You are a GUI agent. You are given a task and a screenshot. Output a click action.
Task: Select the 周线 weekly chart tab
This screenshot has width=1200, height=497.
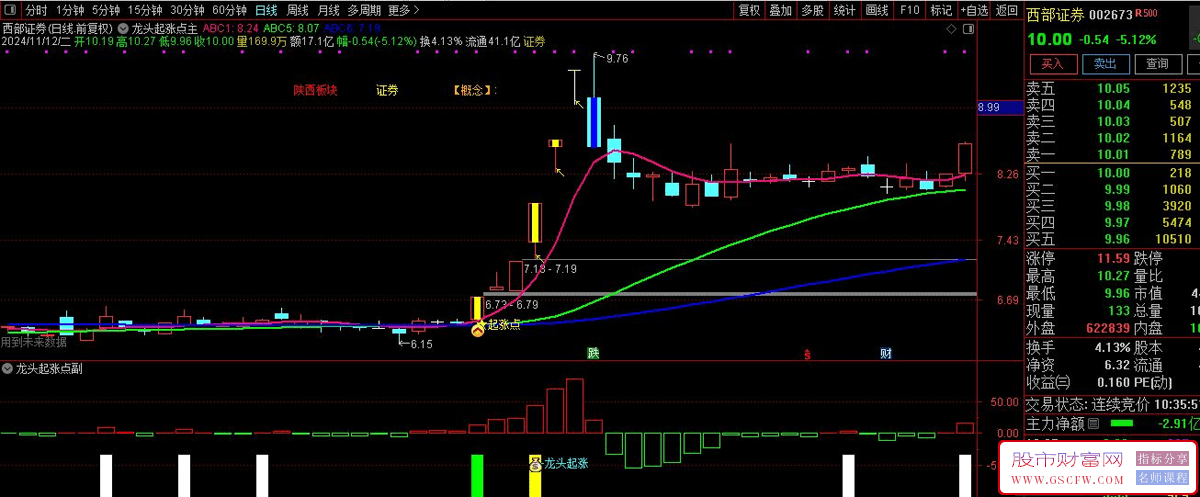(297, 10)
